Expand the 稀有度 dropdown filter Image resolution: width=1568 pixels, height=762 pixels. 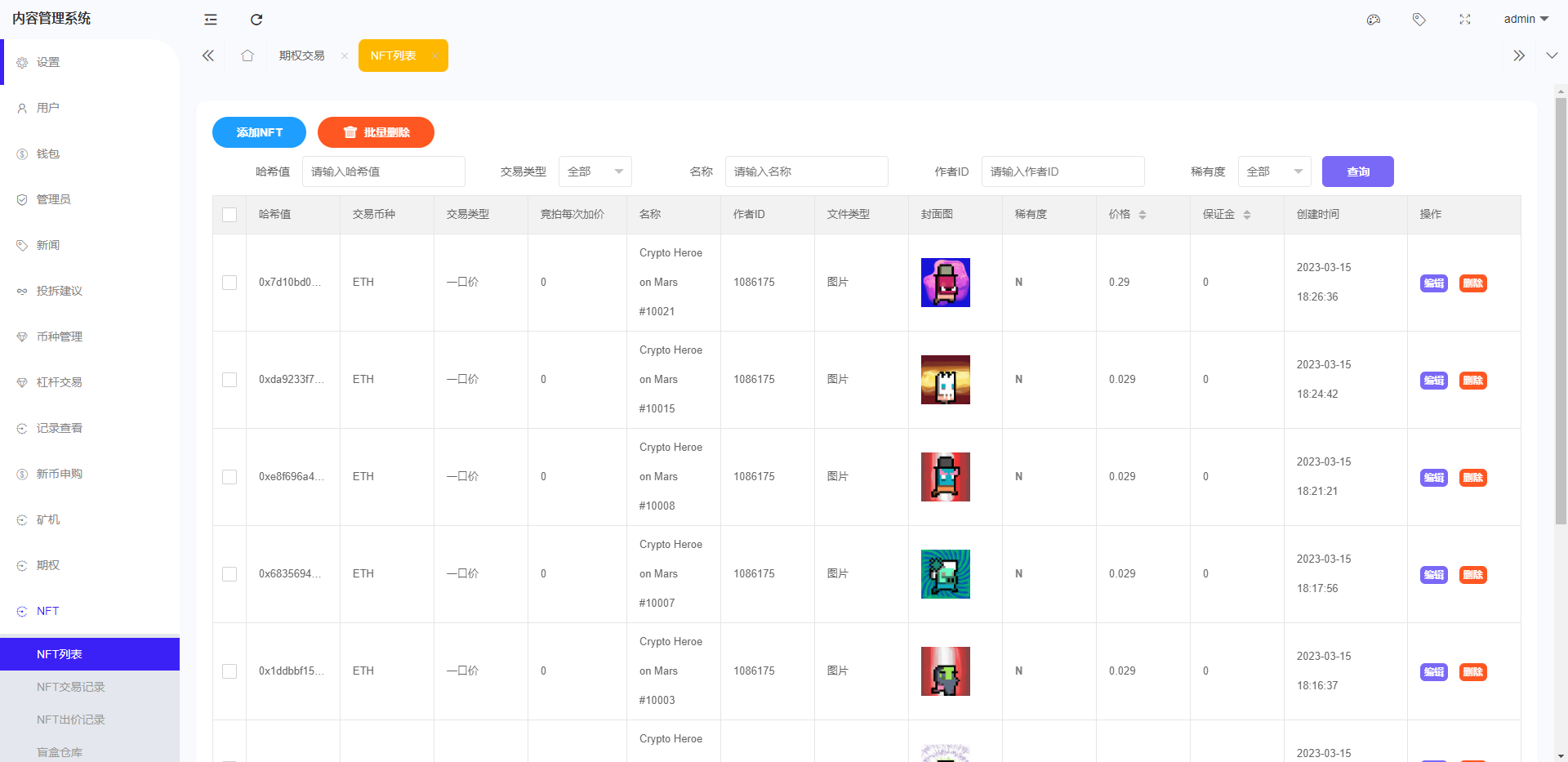click(x=1274, y=172)
